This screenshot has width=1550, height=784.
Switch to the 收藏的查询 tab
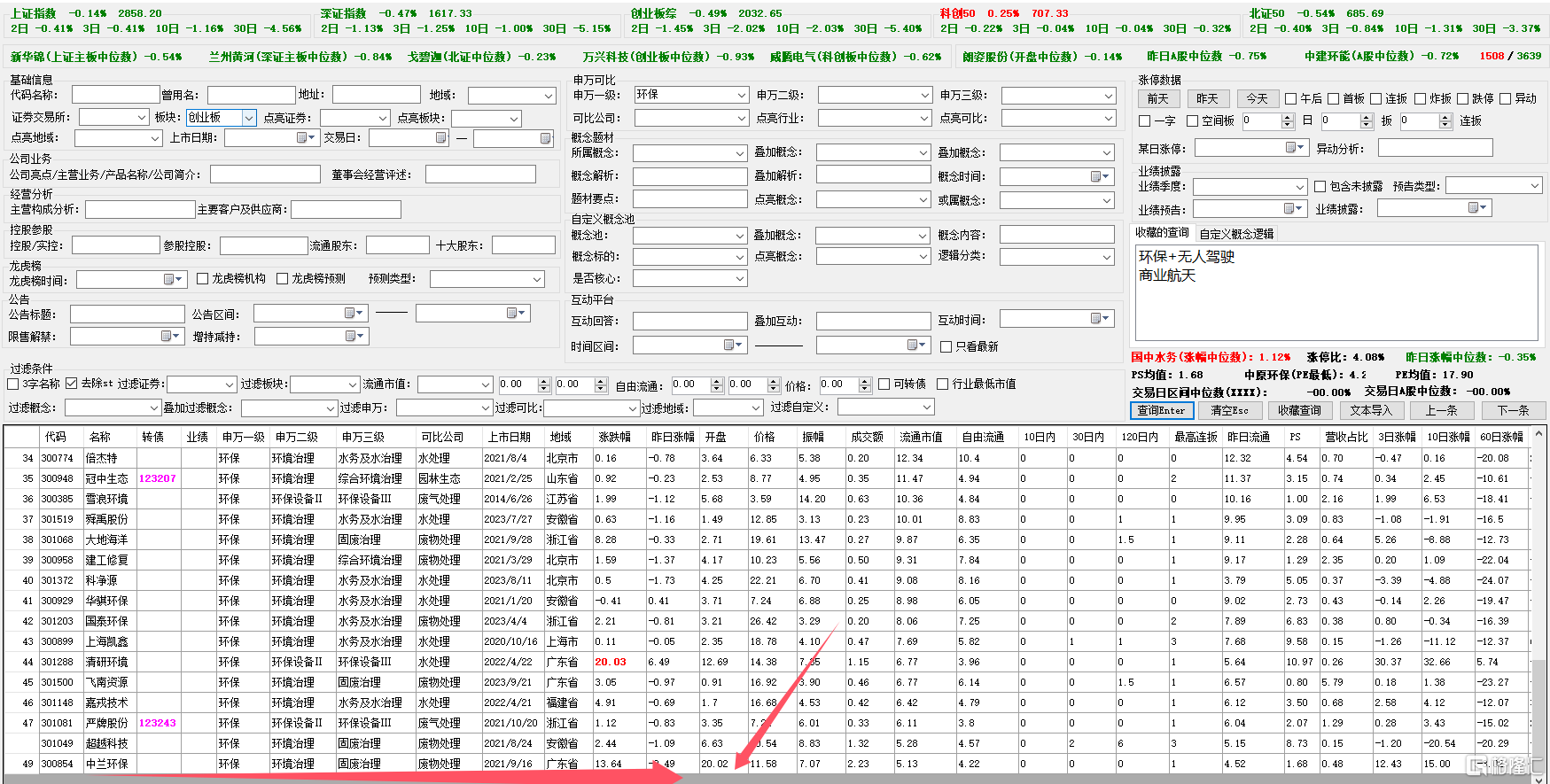1162,232
